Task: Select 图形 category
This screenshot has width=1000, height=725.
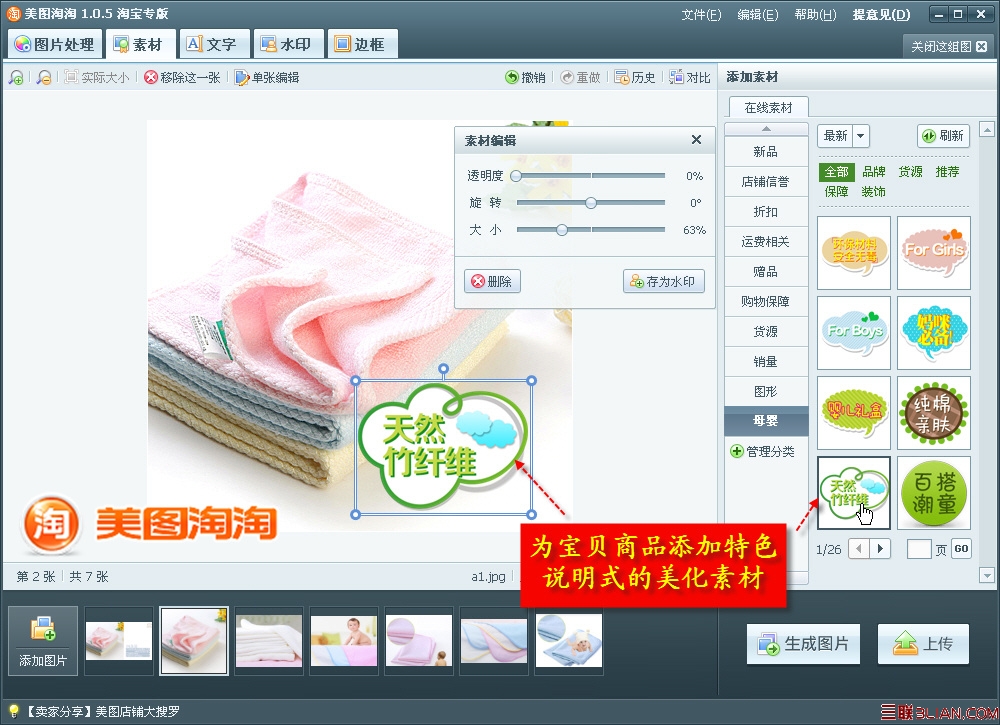Action: [x=766, y=392]
